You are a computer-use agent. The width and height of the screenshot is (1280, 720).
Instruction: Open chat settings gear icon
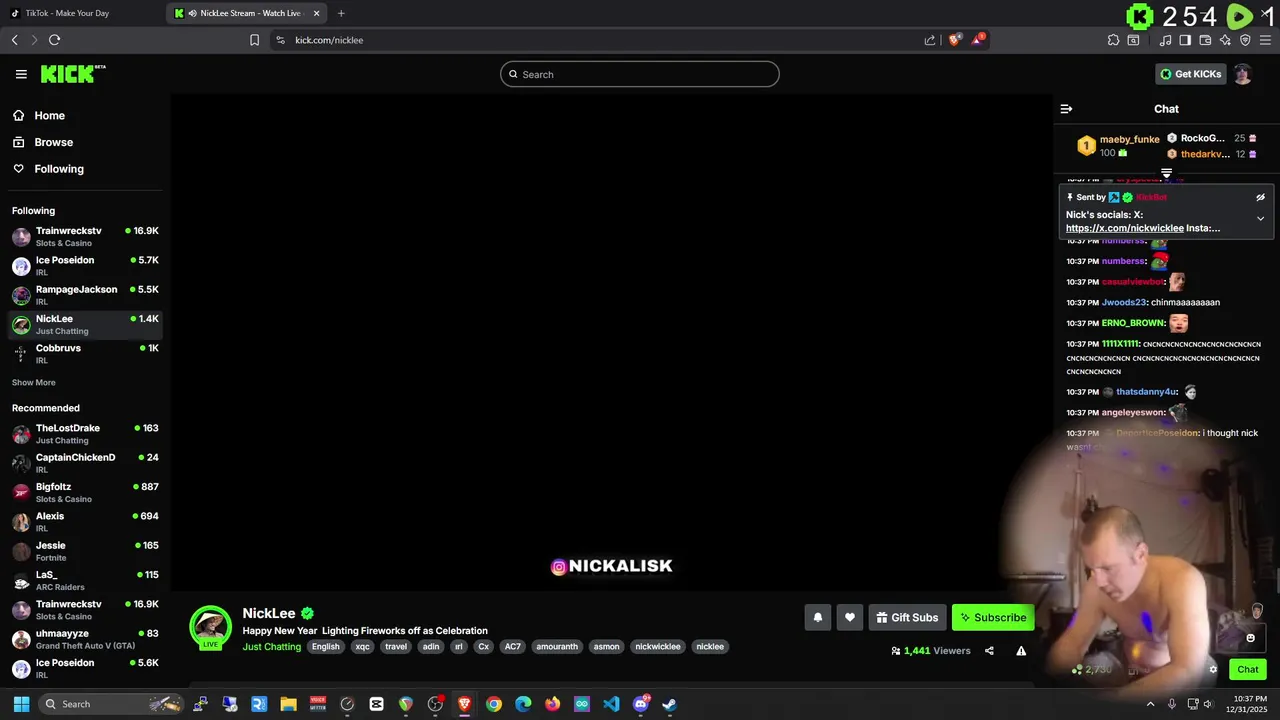(1213, 670)
